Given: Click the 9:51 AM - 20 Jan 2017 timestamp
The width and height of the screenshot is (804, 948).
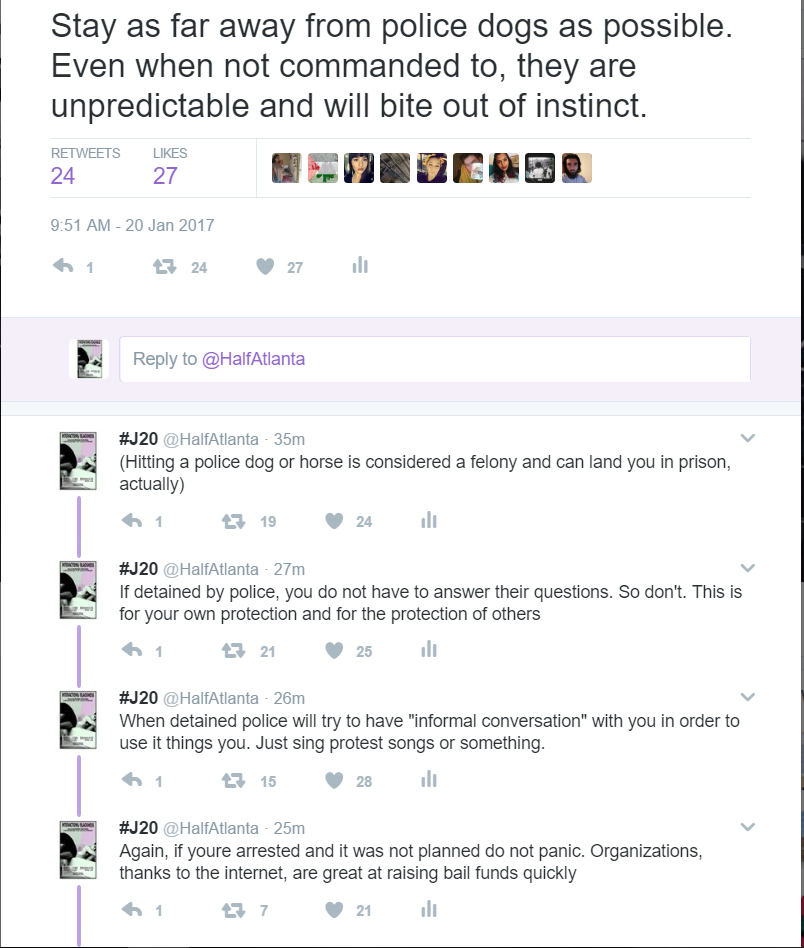Looking at the screenshot, I should point(132,226).
